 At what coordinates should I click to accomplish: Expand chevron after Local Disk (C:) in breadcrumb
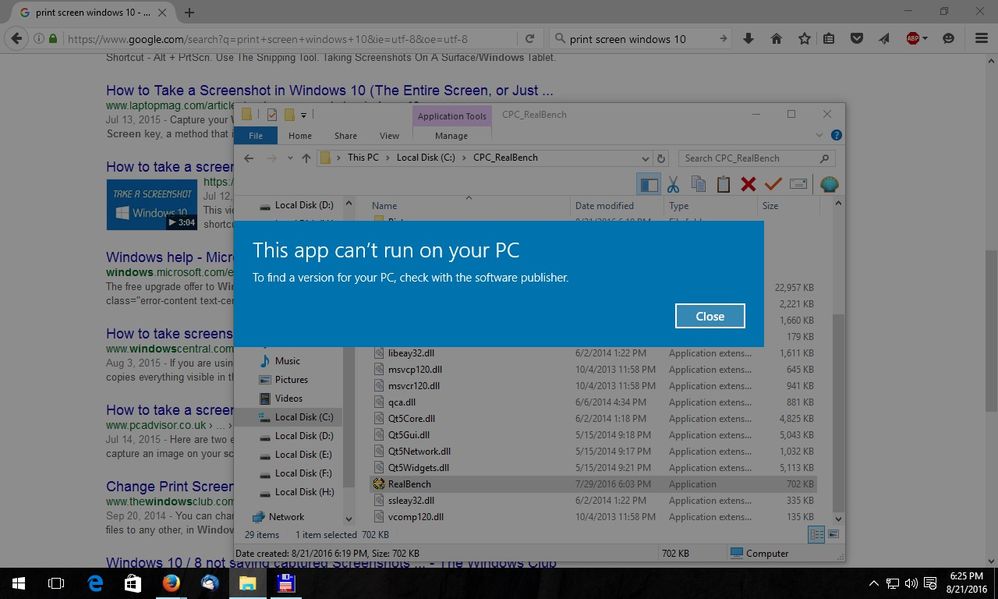click(x=464, y=158)
